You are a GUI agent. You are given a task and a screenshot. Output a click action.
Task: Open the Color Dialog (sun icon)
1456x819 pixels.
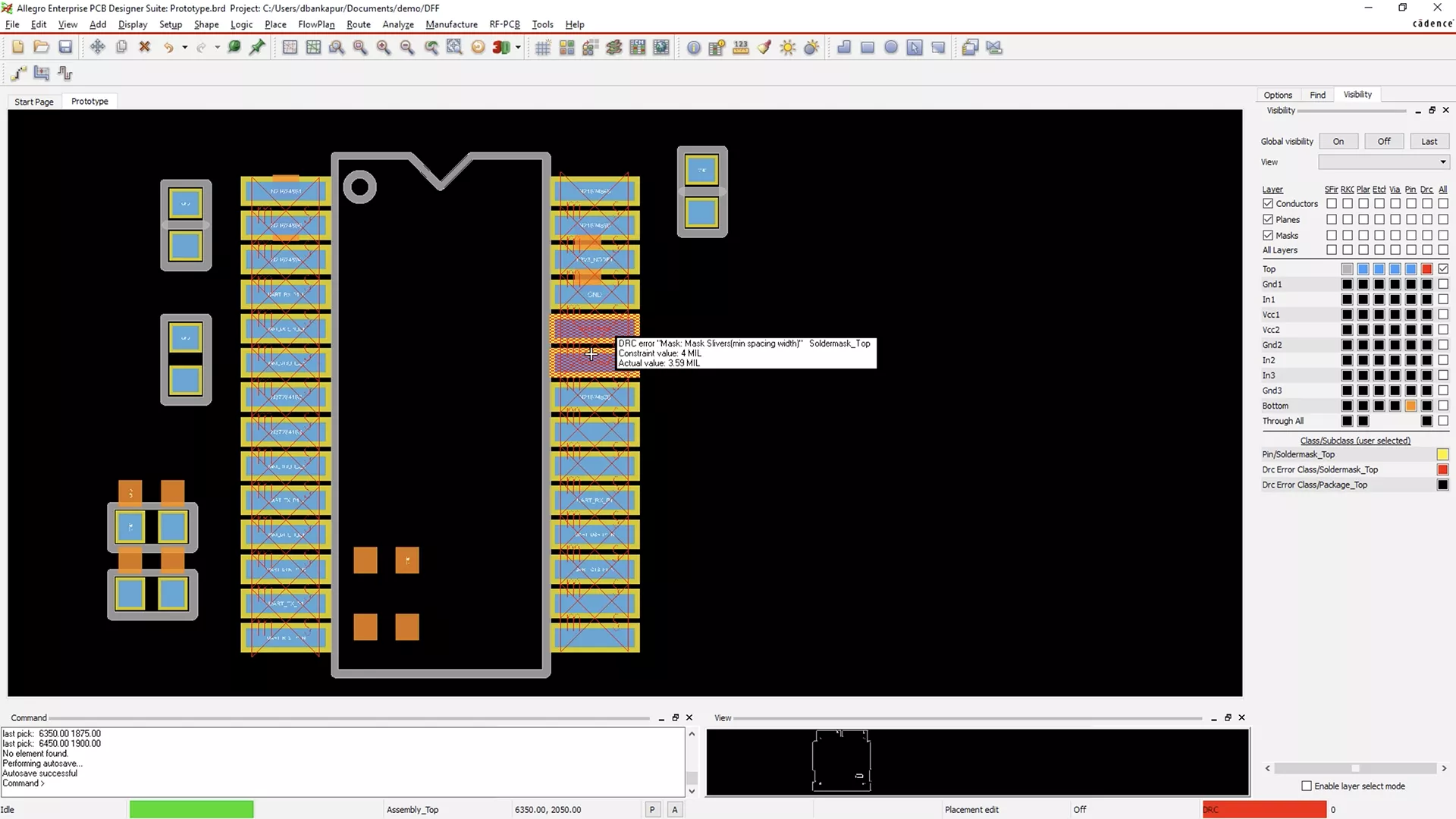point(788,47)
